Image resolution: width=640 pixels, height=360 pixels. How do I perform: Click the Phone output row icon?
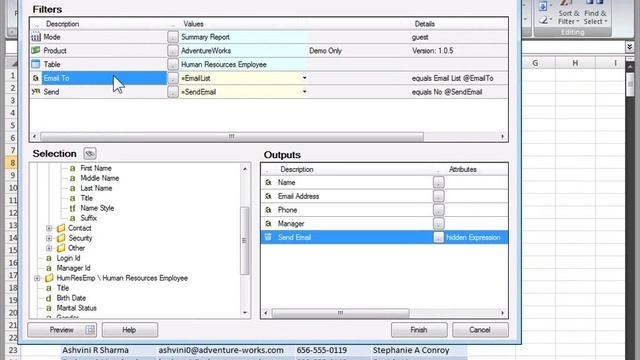click(x=268, y=210)
